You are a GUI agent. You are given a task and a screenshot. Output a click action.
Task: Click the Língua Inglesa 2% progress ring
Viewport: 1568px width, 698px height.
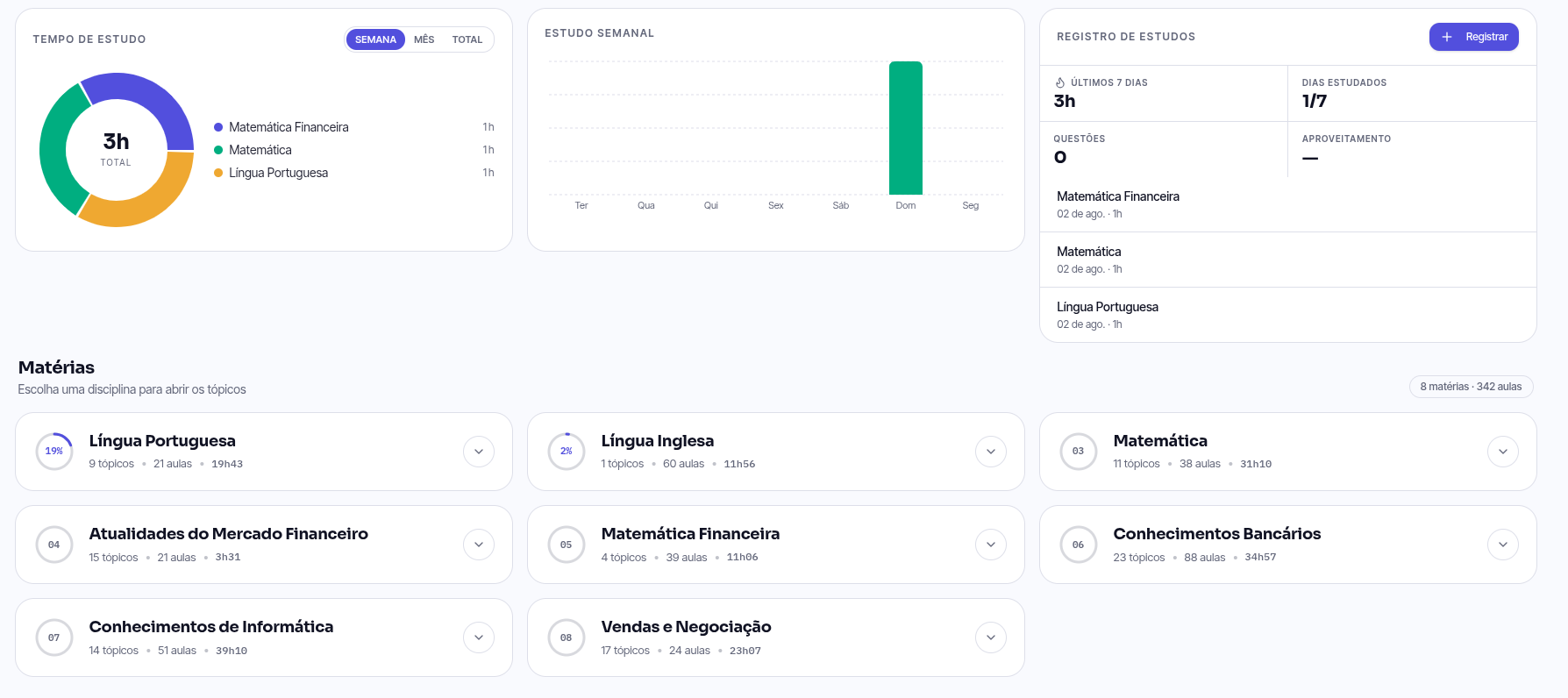pyautogui.click(x=567, y=452)
